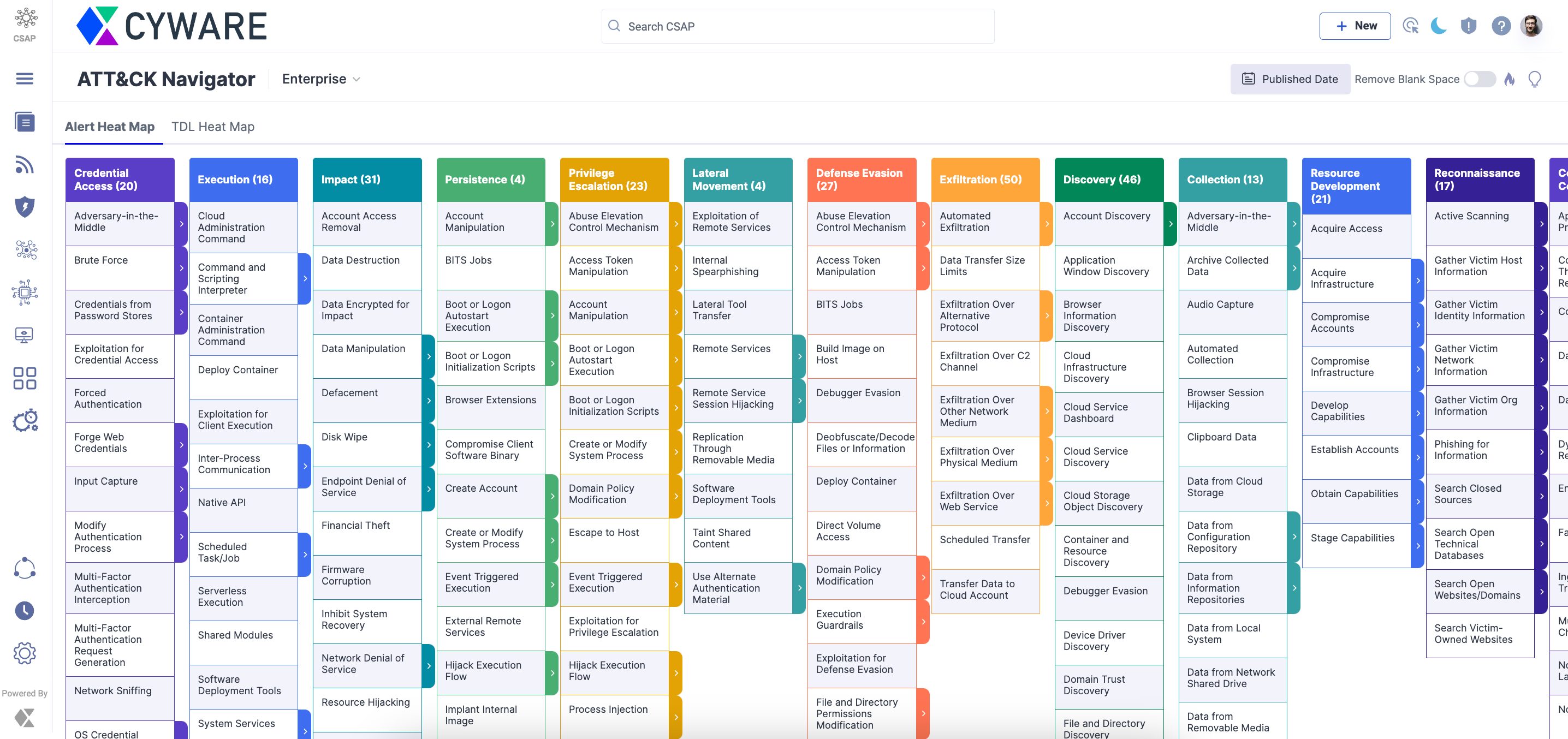Switch to TDL Heat Map tab

click(x=212, y=127)
